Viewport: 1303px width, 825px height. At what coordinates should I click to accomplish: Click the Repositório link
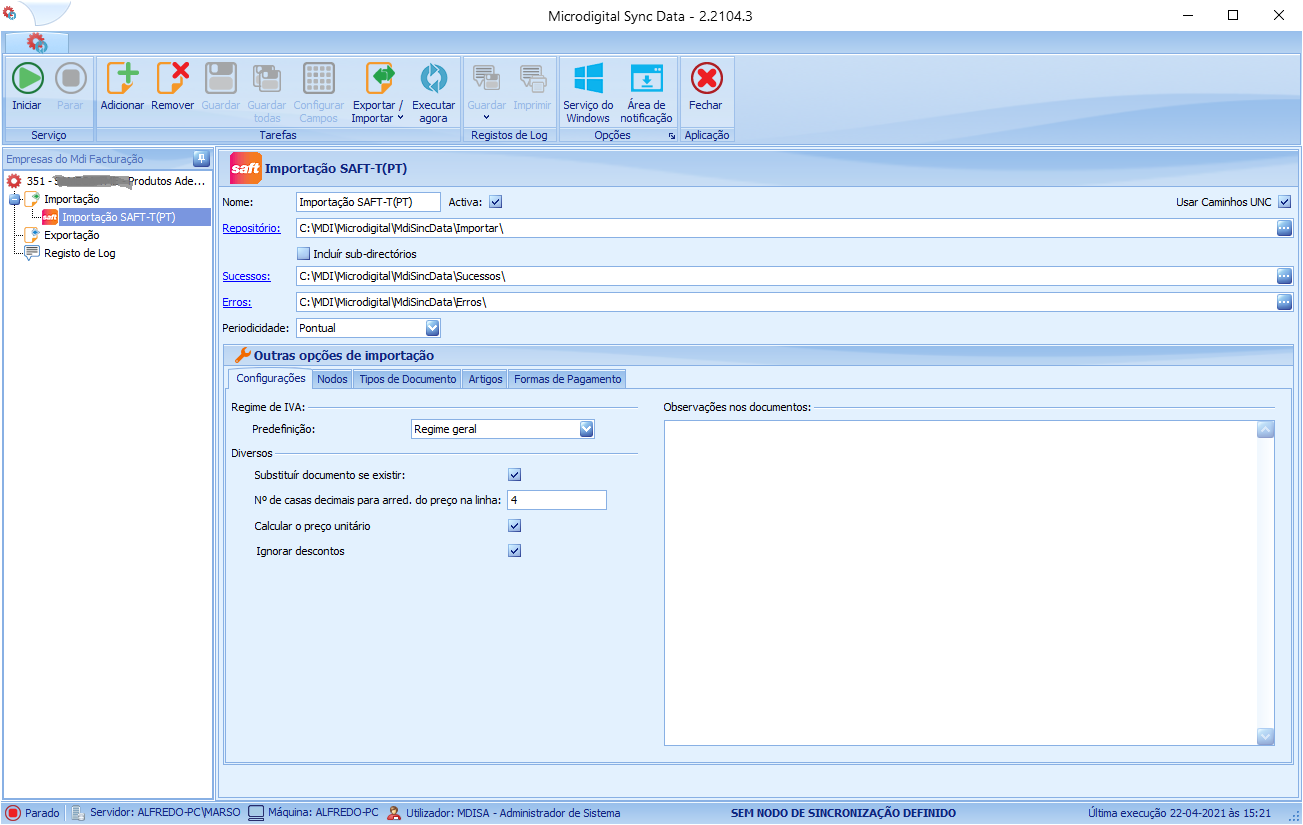(251, 228)
